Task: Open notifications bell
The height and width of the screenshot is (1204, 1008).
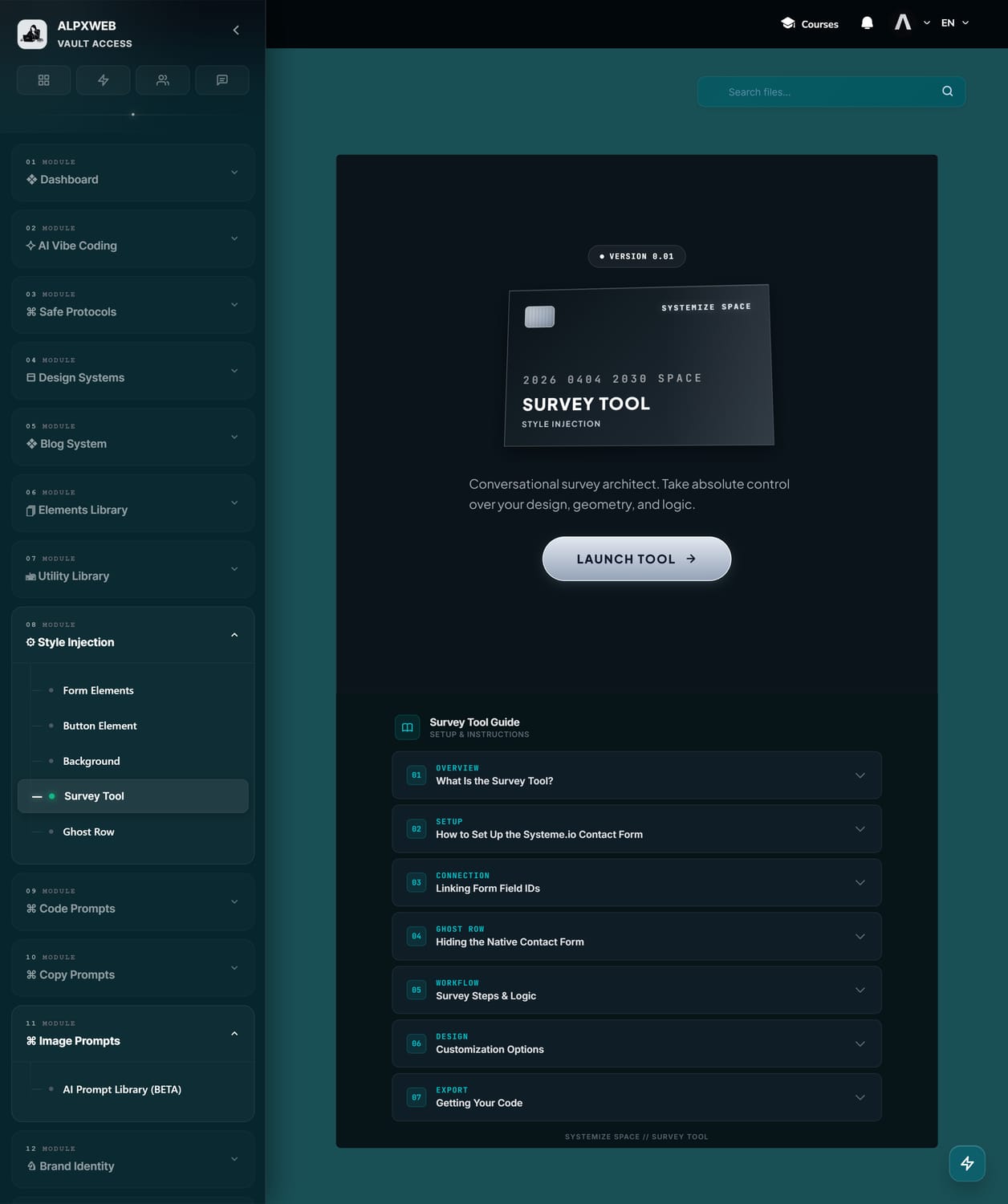Action: (x=867, y=23)
